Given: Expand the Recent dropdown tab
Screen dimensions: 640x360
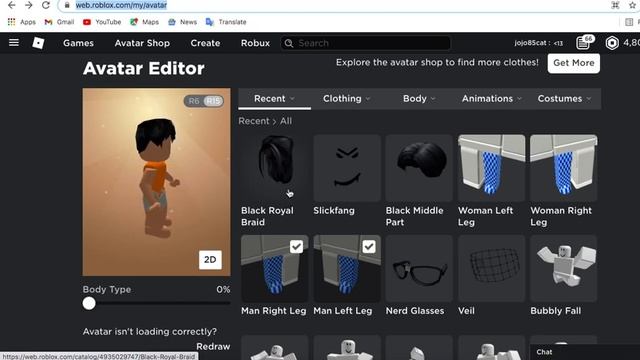Looking at the screenshot, I should point(274,99).
